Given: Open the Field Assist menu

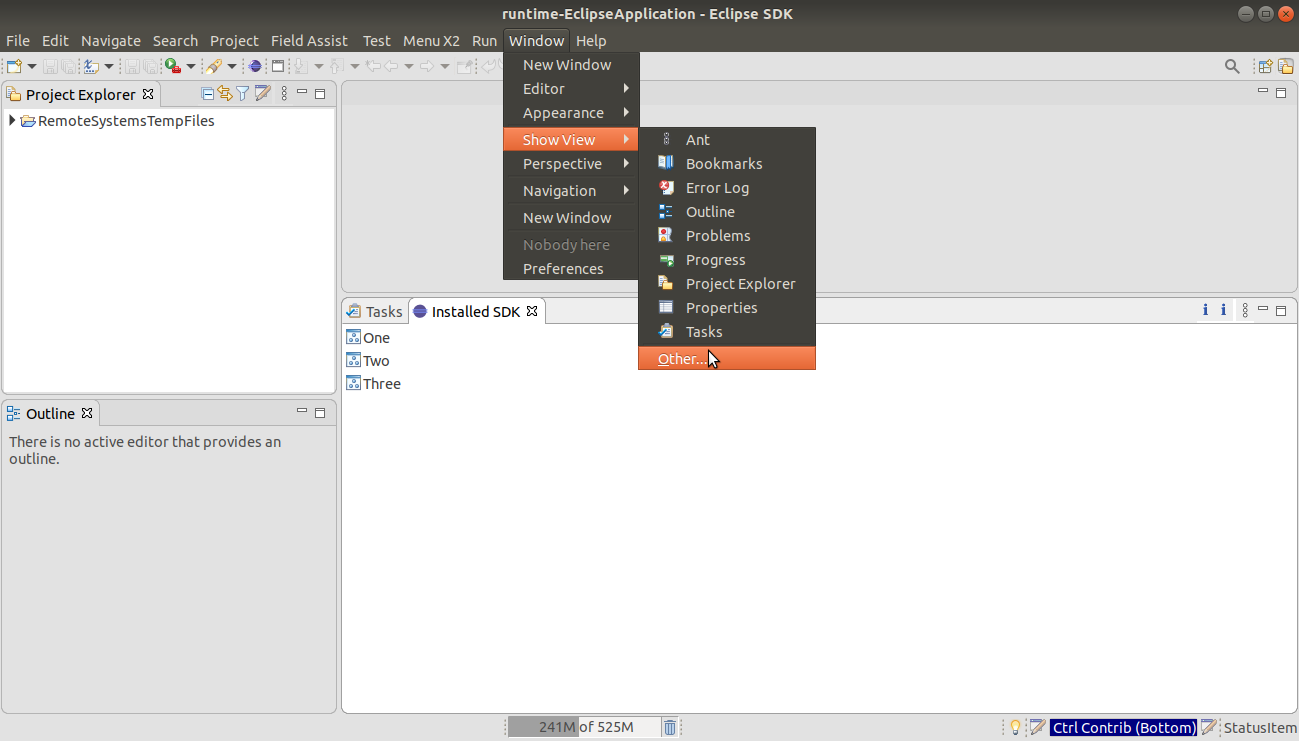Looking at the screenshot, I should coord(309,41).
